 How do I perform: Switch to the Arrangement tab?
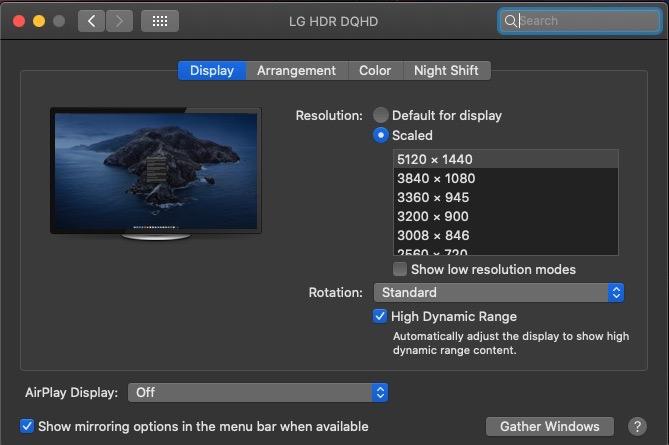297,70
